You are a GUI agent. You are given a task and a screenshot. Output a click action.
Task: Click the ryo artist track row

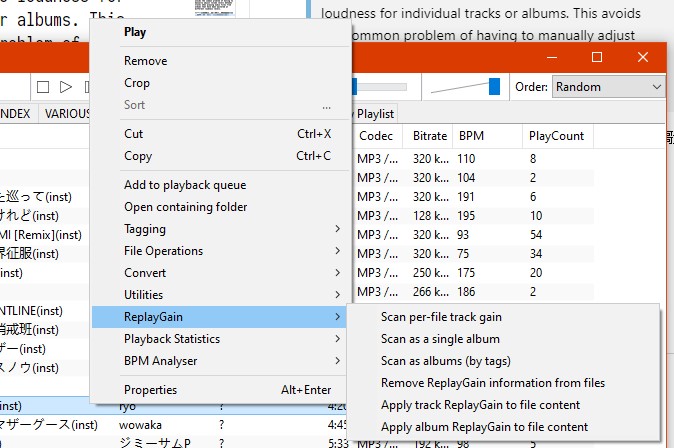[x=174, y=406]
